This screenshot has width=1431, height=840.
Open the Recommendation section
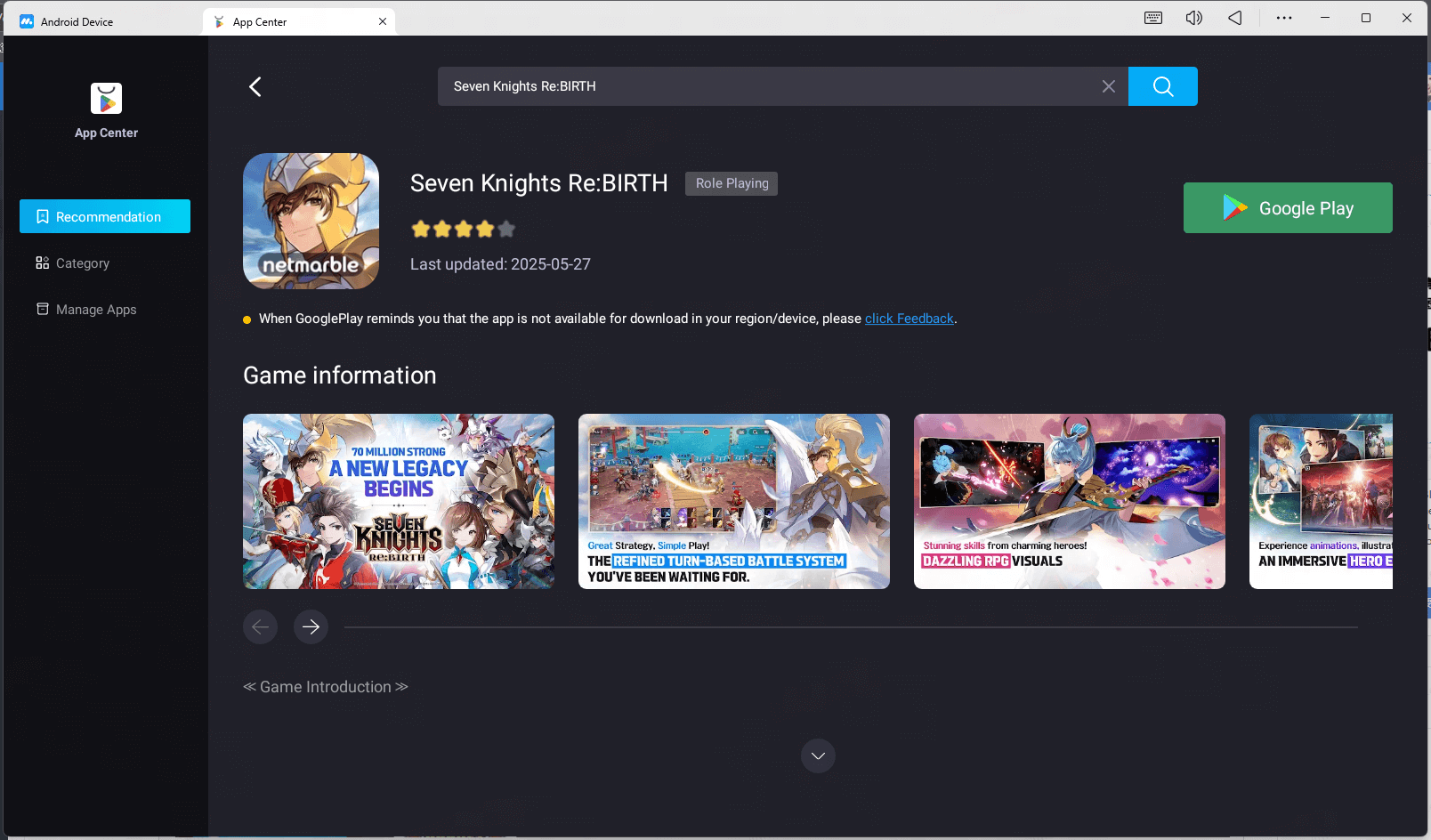point(105,216)
